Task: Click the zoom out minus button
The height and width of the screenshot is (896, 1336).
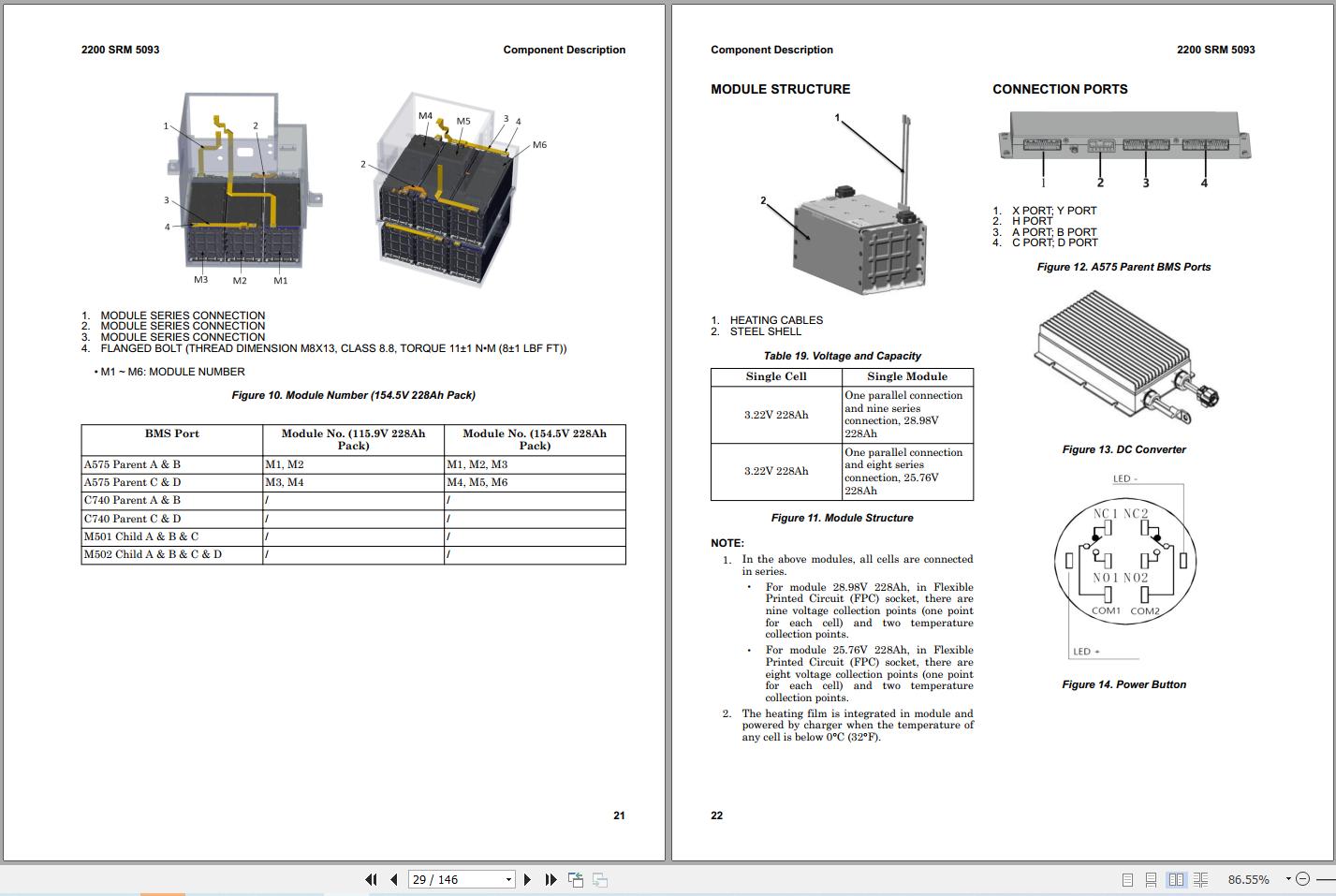Action: 1304,880
